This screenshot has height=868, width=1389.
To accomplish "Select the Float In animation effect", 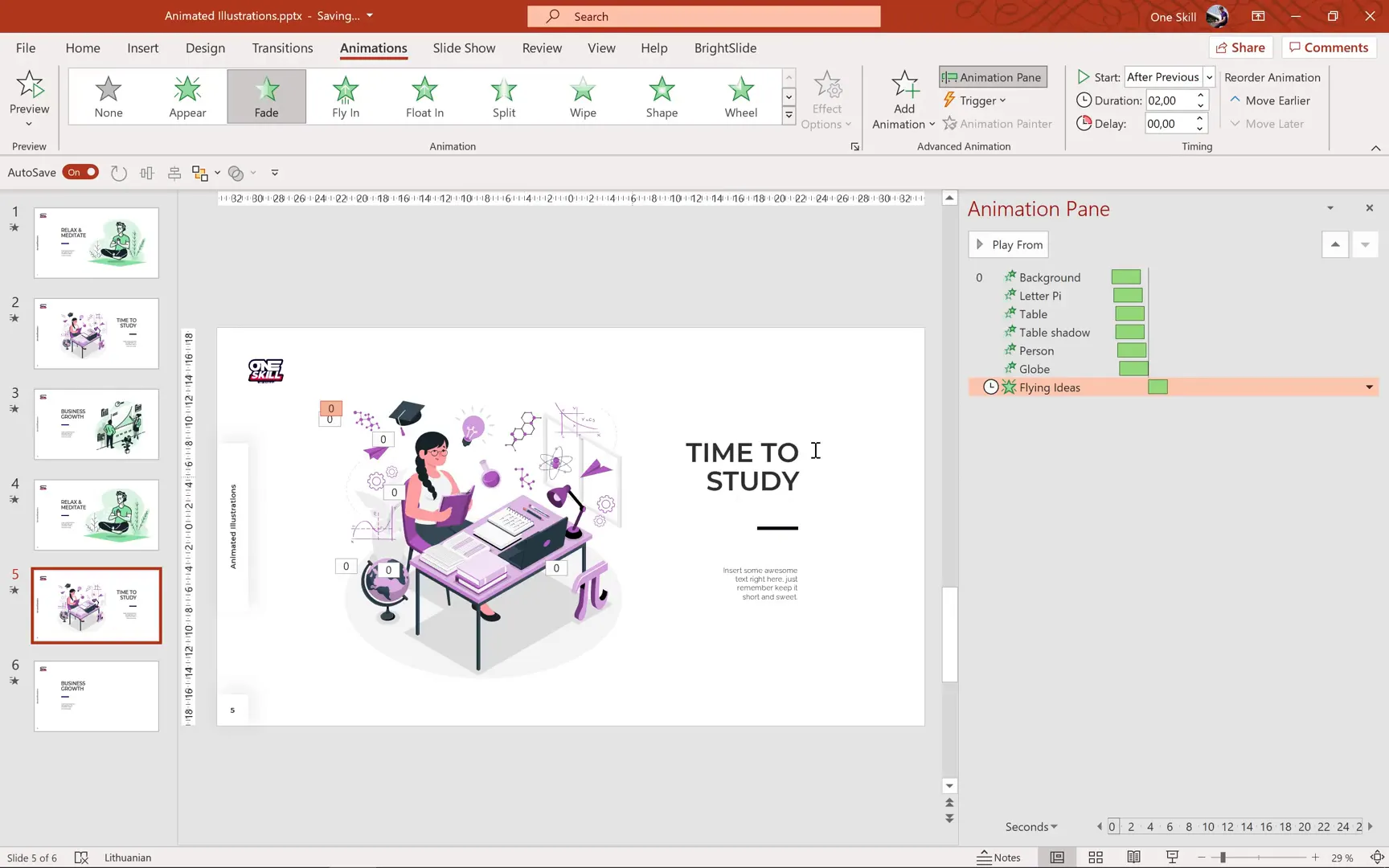I will pyautogui.click(x=424, y=96).
